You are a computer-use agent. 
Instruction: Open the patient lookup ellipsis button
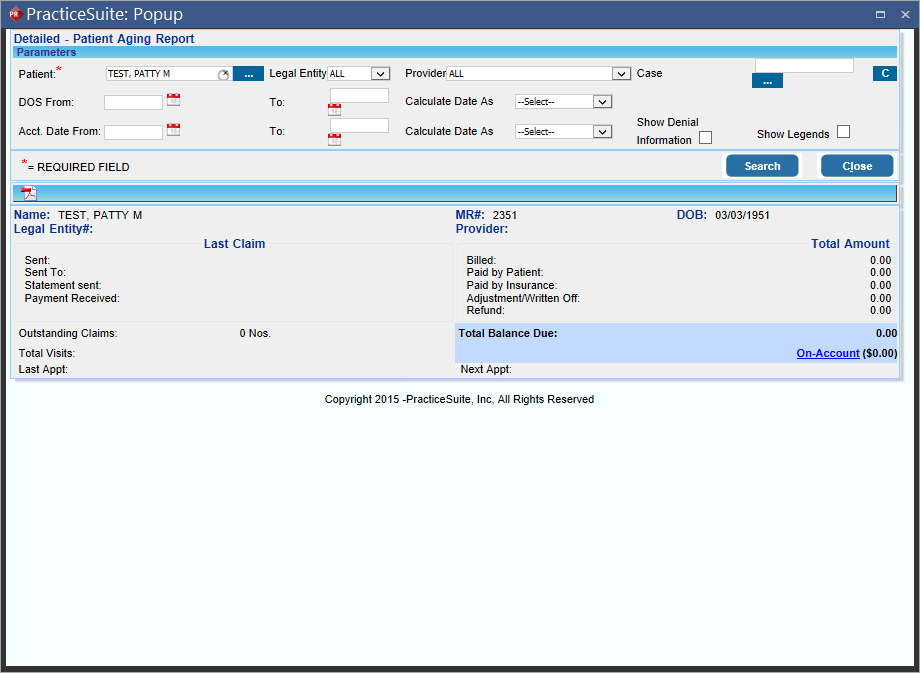click(x=248, y=73)
